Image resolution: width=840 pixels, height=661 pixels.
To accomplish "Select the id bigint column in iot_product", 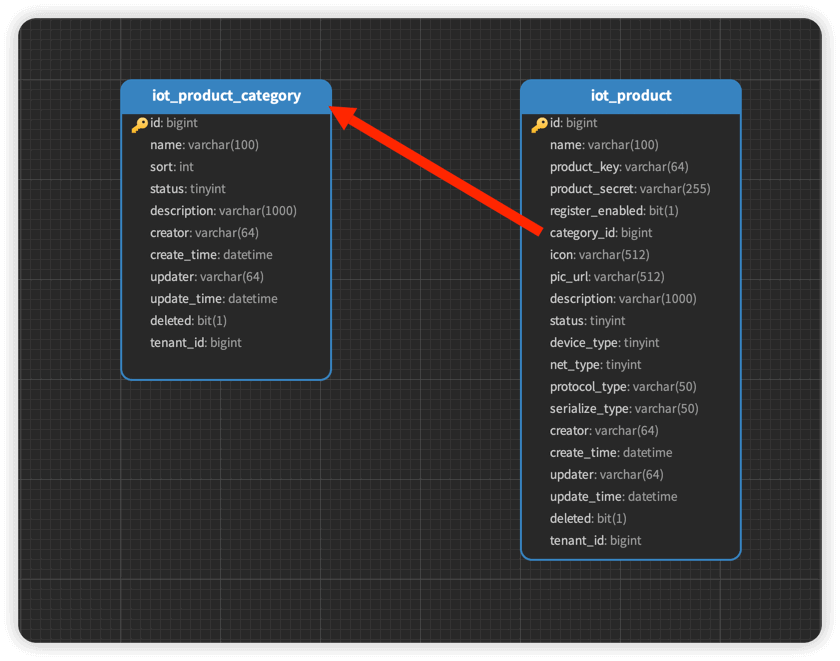I will [574, 123].
